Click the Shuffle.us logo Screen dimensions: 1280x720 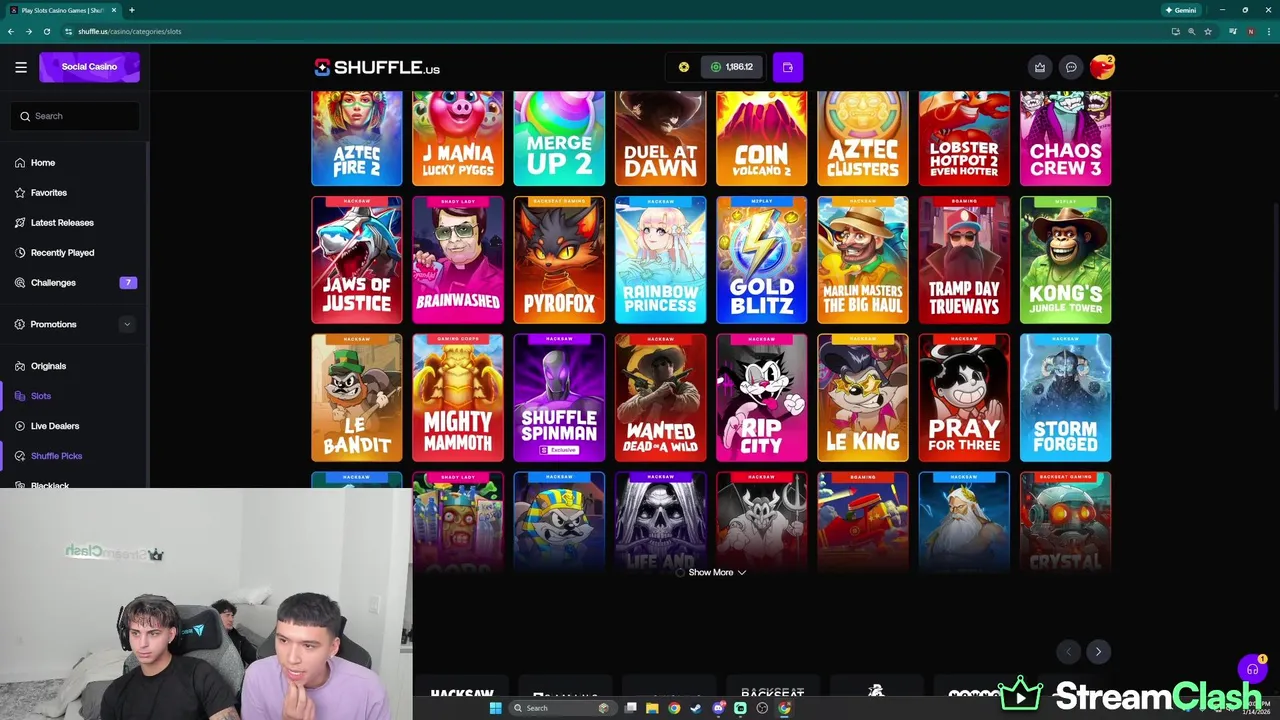(x=377, y=67)
